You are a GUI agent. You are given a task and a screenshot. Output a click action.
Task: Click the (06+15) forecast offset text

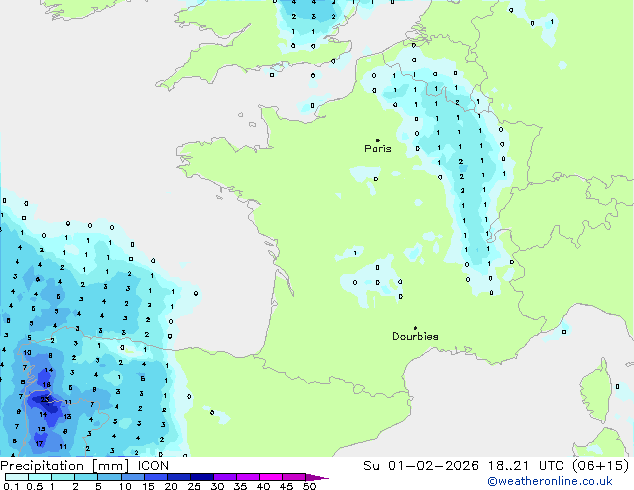tap(601, 466)
